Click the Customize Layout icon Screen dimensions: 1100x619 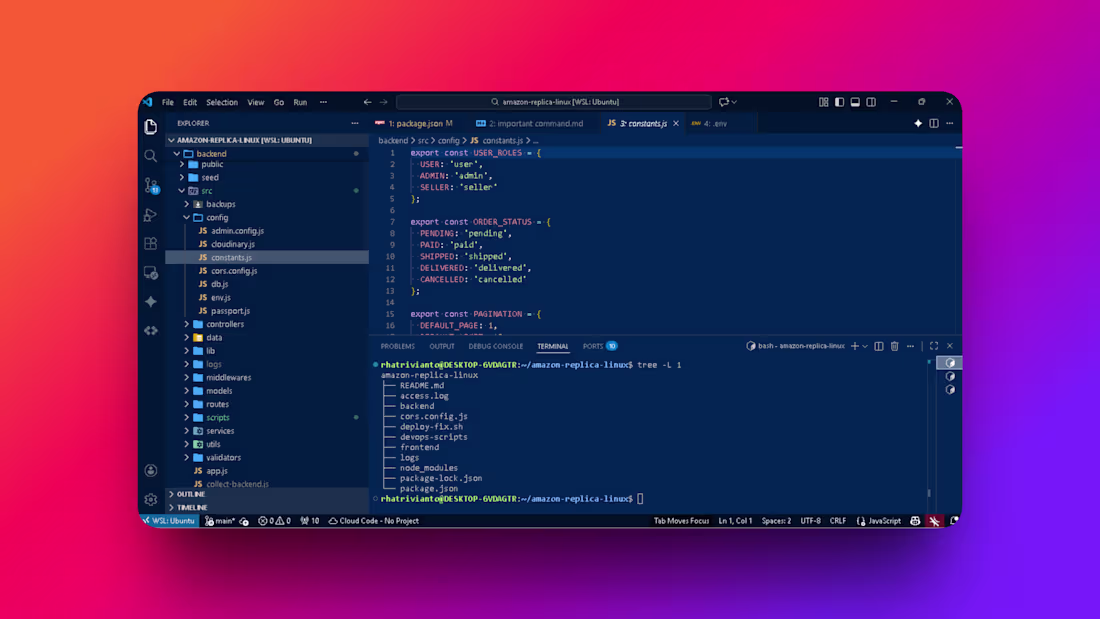click(823, 102)
